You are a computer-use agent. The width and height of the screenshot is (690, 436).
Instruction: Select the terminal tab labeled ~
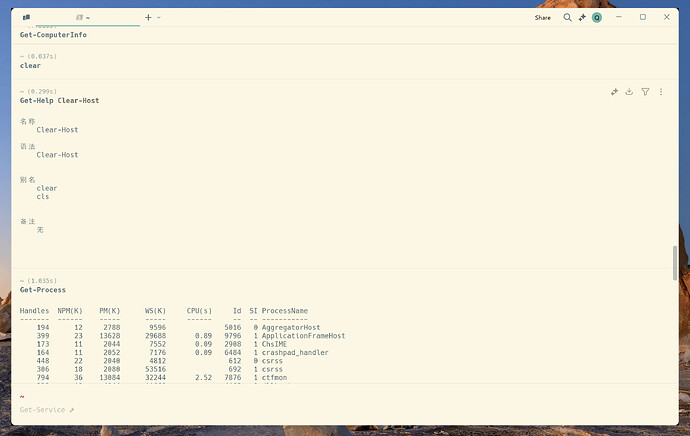(88, 18)
